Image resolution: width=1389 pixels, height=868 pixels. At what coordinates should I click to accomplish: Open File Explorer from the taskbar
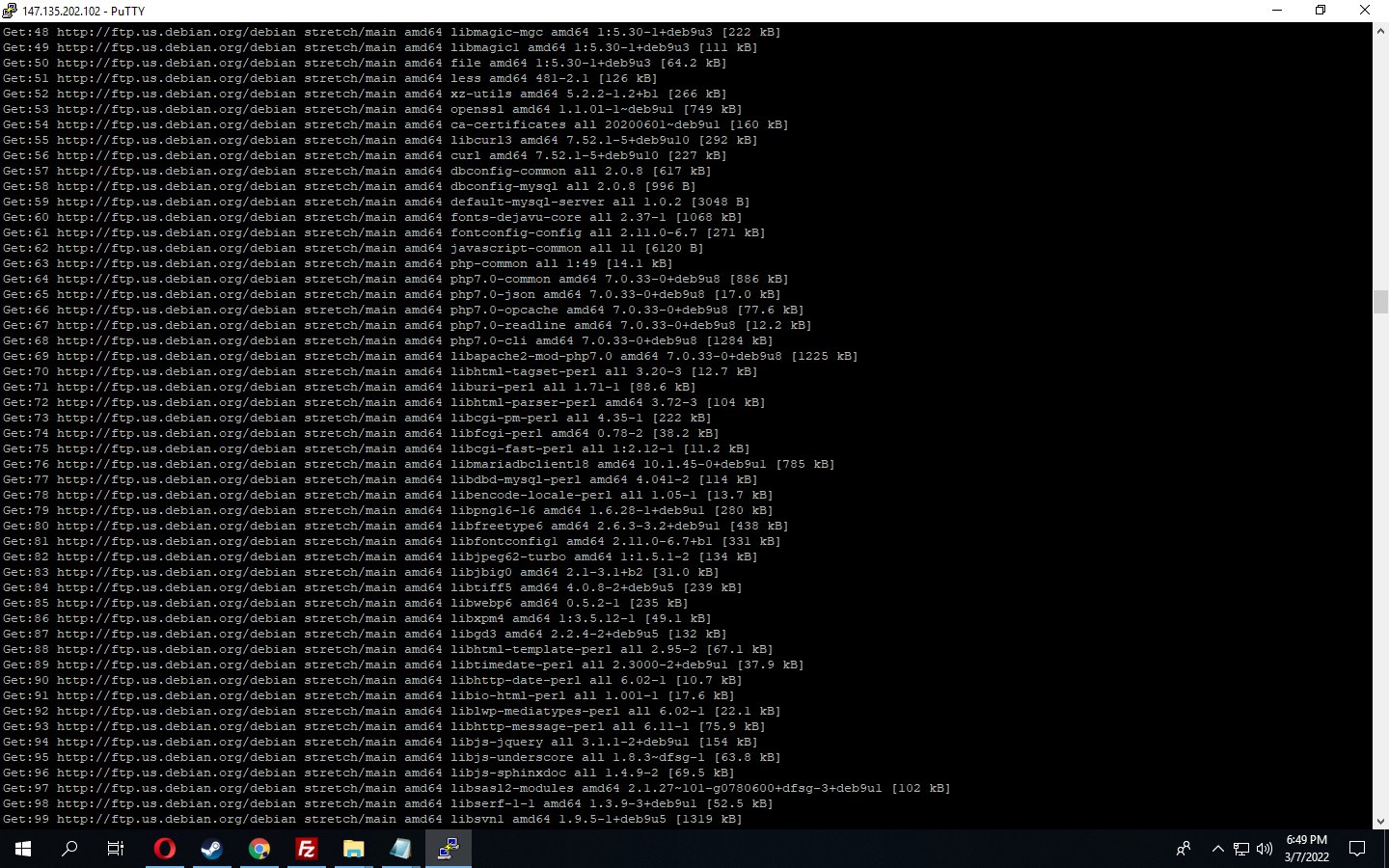(353, 849)
